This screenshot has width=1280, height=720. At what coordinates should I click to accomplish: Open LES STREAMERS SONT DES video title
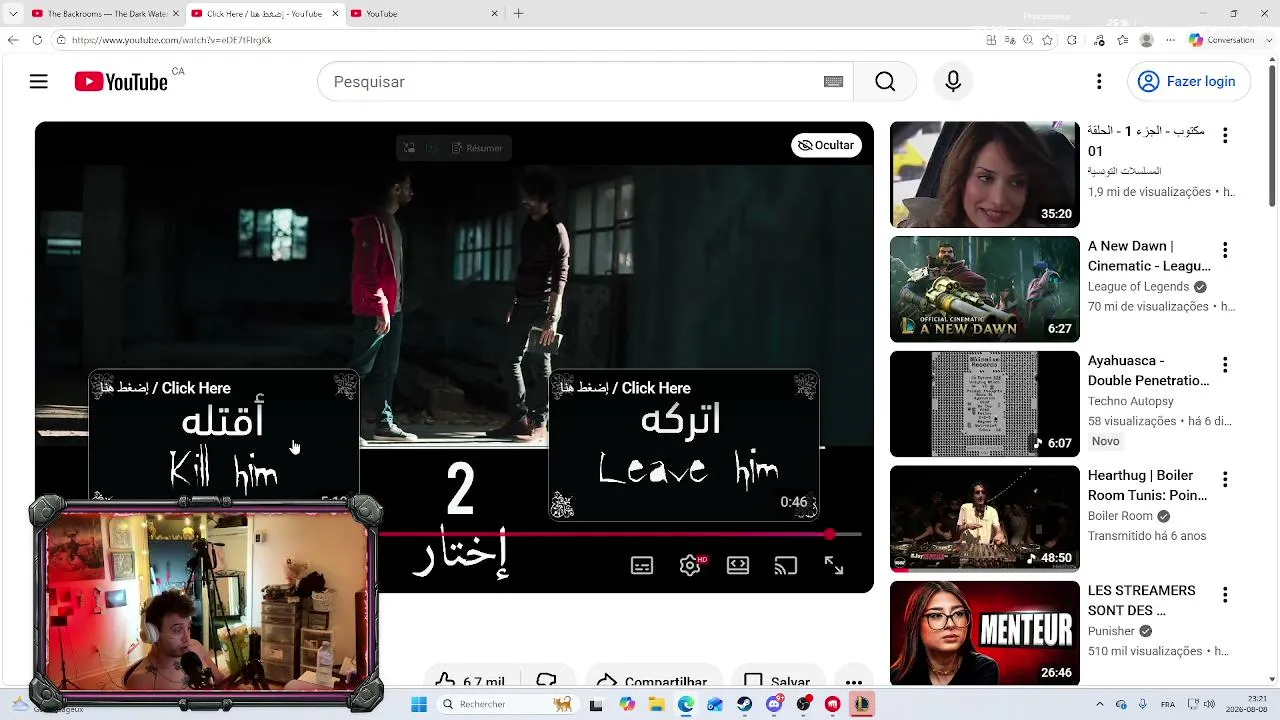(1142, 600)
